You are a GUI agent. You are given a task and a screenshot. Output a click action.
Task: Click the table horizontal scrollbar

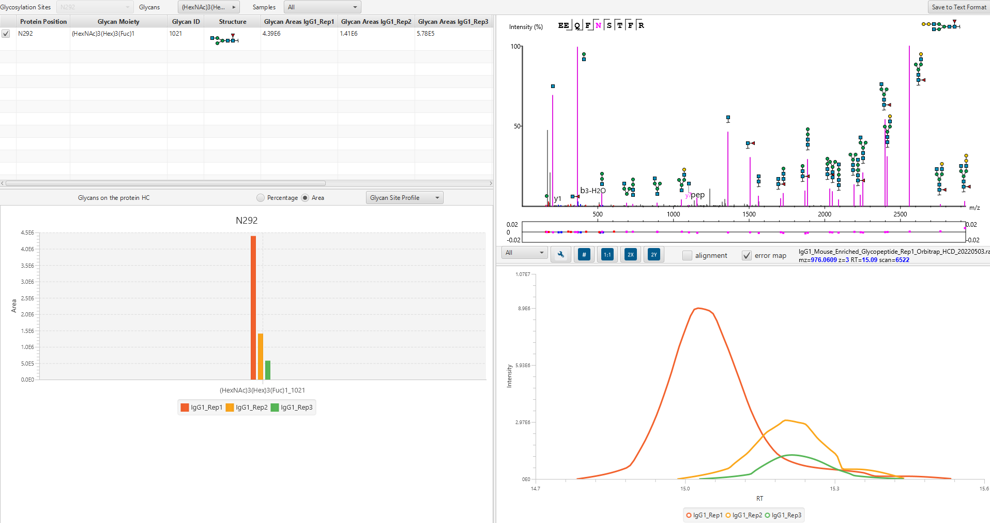pyautogui.click(x=165, y=183)
